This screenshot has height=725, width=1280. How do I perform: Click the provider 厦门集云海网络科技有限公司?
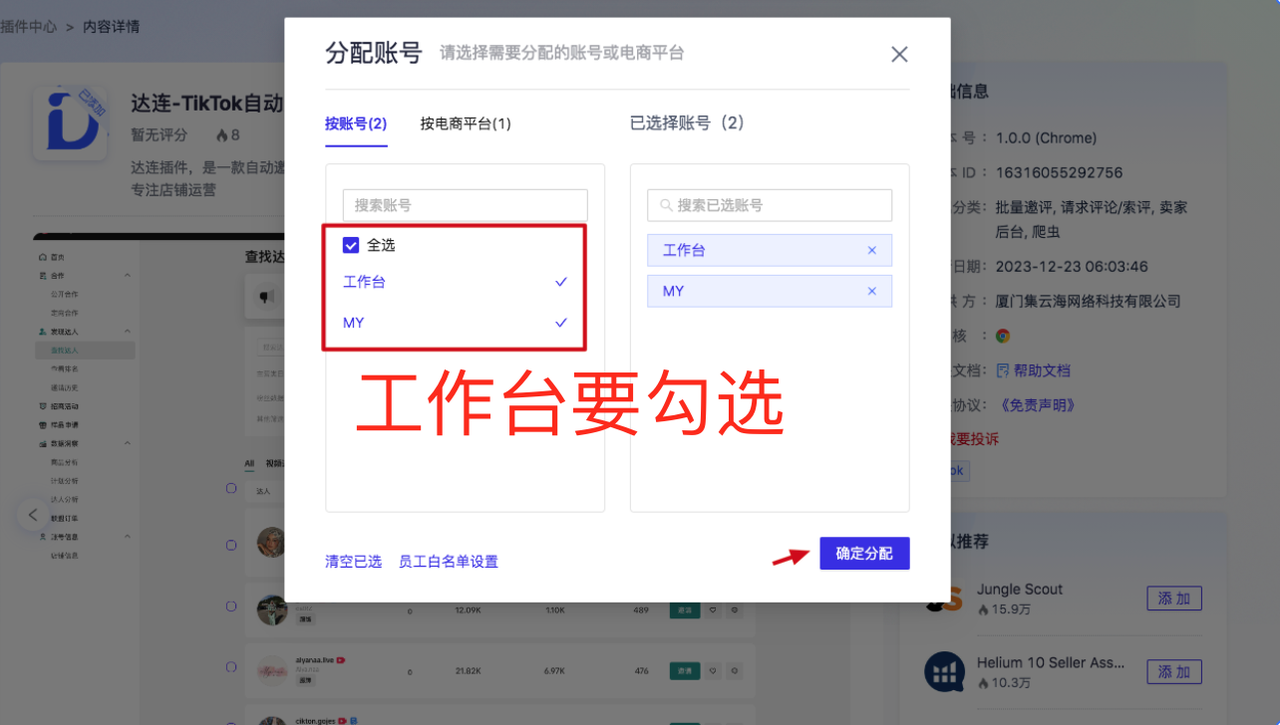coord(1089,301)
